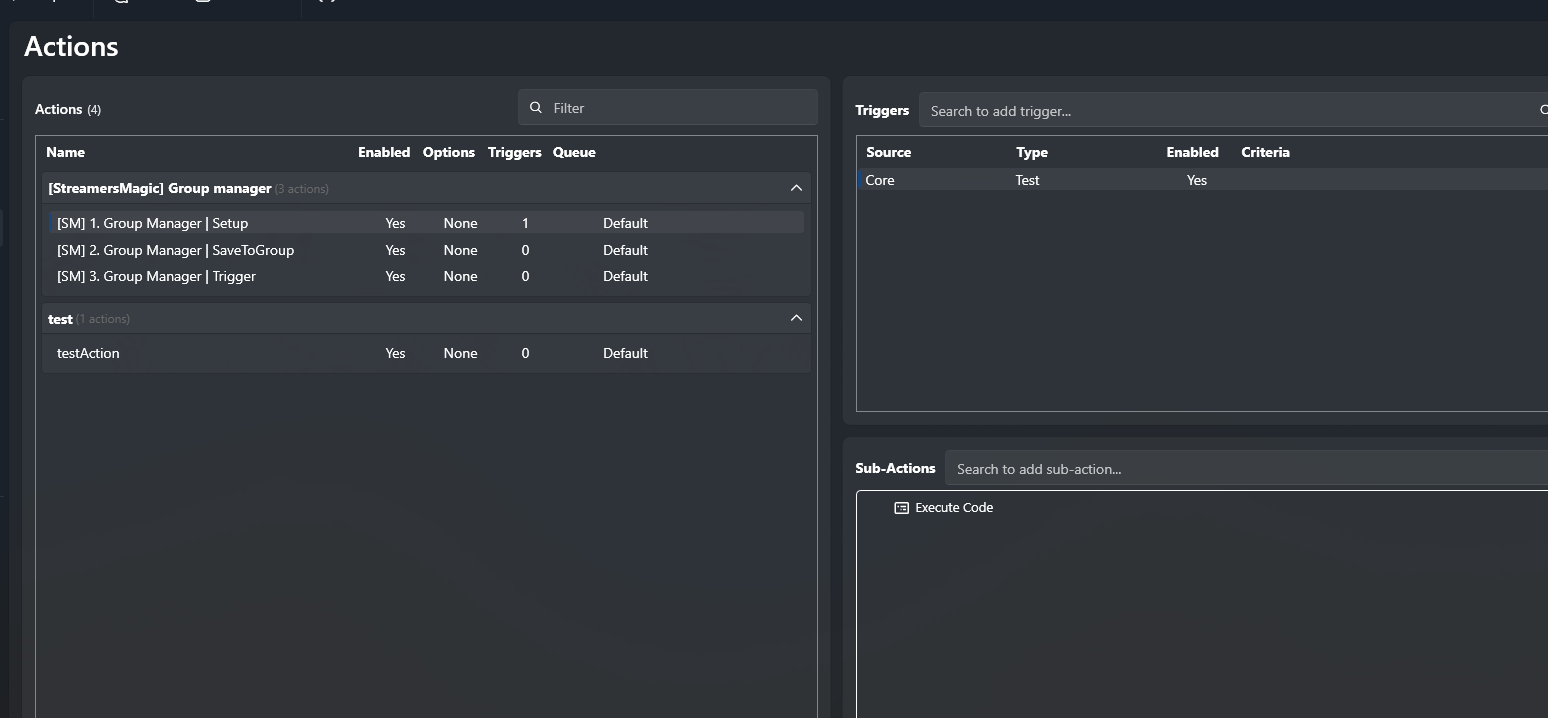The image size is (1548, 718).
Task: Select the Group Manager SaveToGroup action
Action: [175, 250]
